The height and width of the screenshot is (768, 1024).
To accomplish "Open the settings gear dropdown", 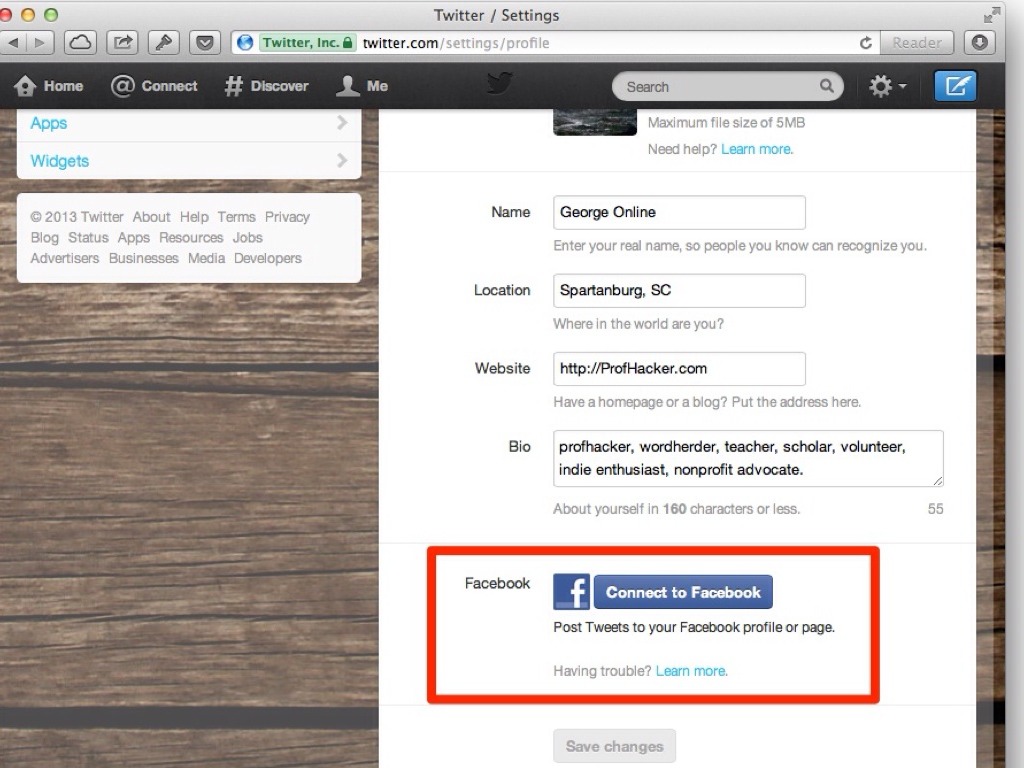I will [886, 87].
